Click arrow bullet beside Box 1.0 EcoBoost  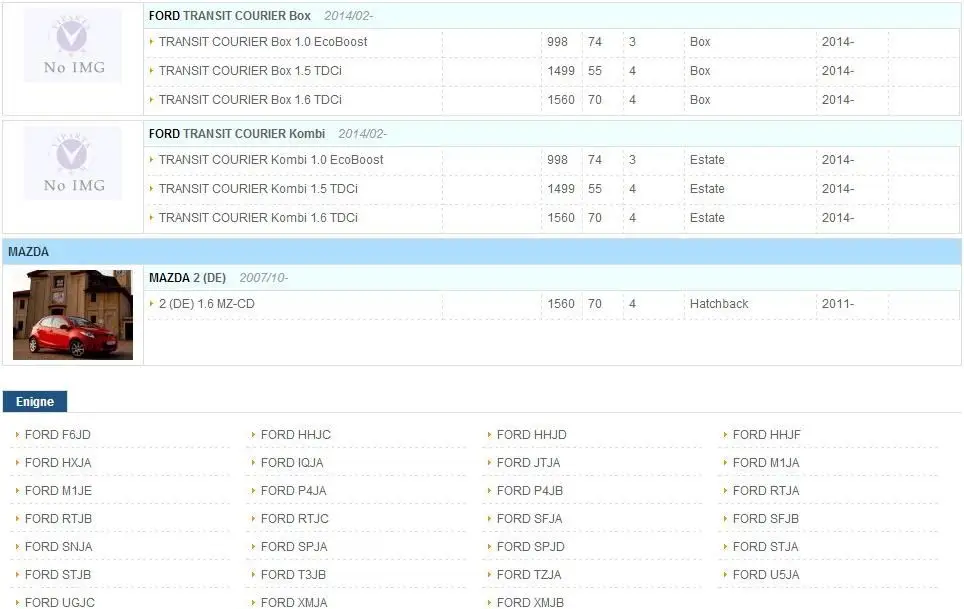click(151, 42)
